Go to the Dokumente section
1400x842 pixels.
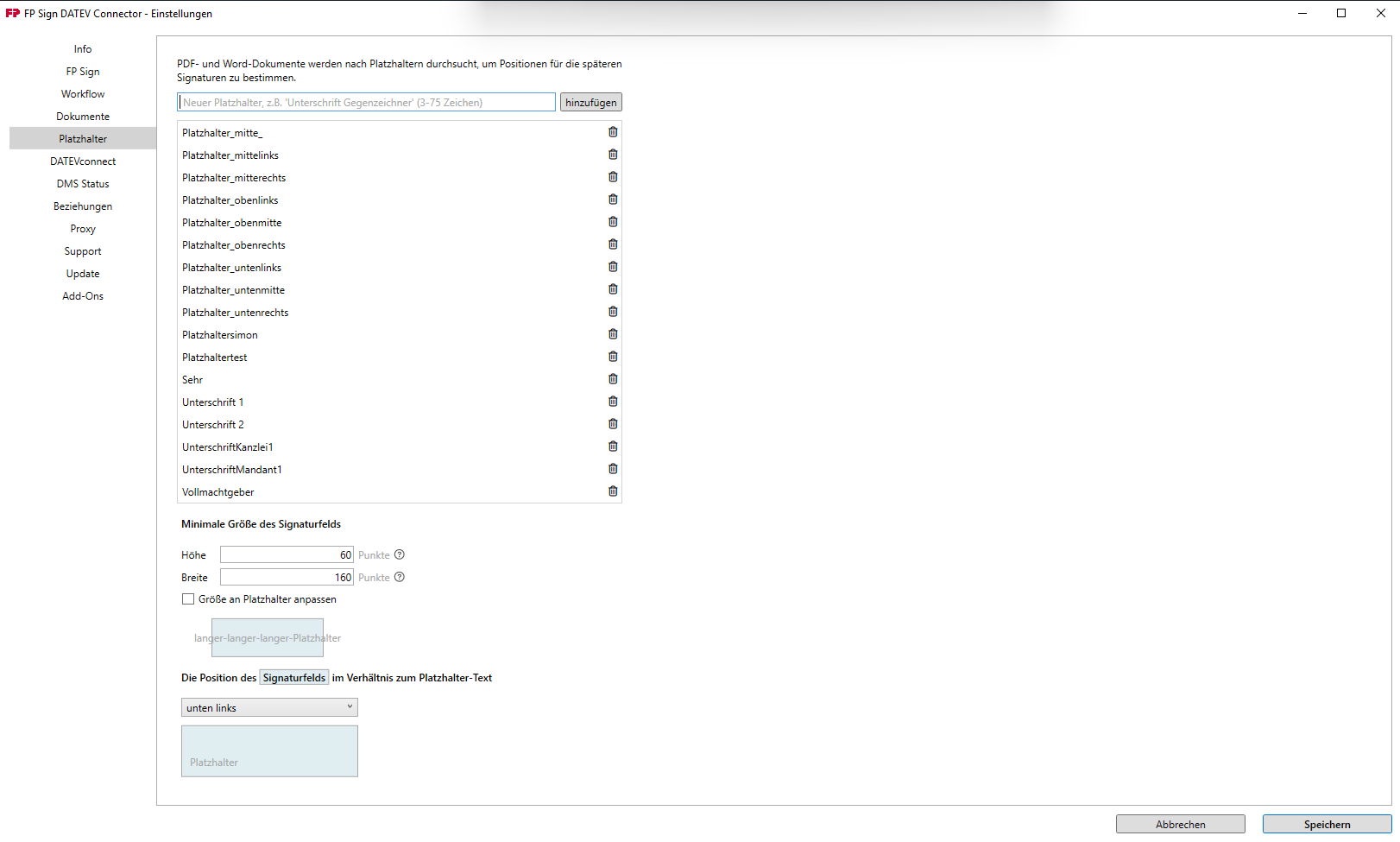click(83, 117)
